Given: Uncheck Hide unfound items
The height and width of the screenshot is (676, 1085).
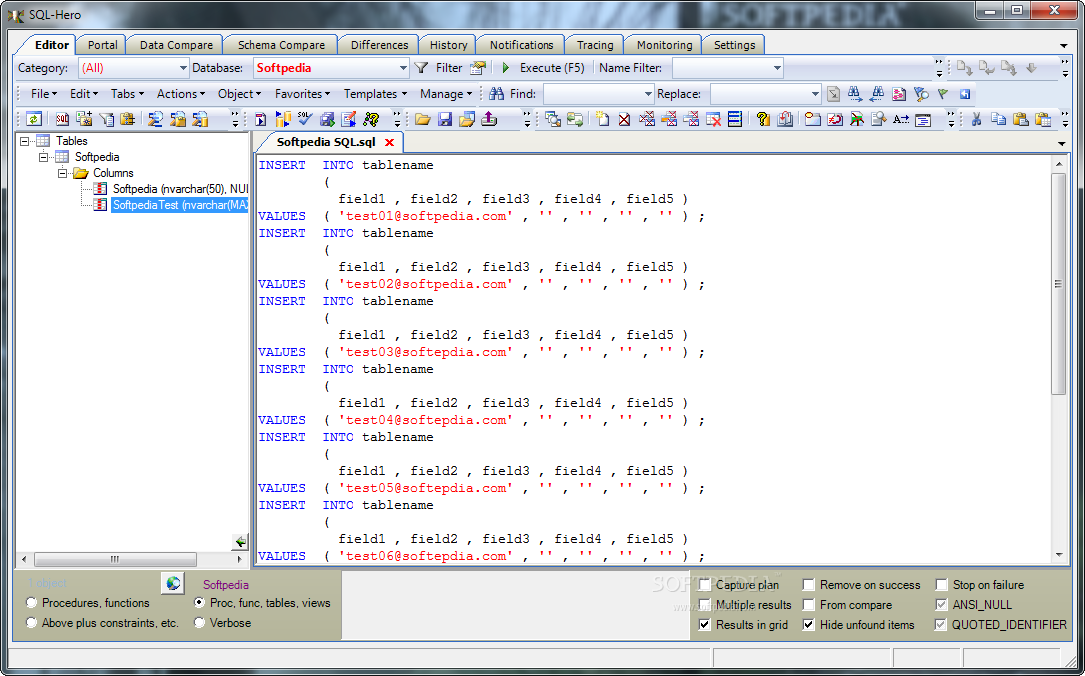Looking at the screenshot, I should click(808, 625).
